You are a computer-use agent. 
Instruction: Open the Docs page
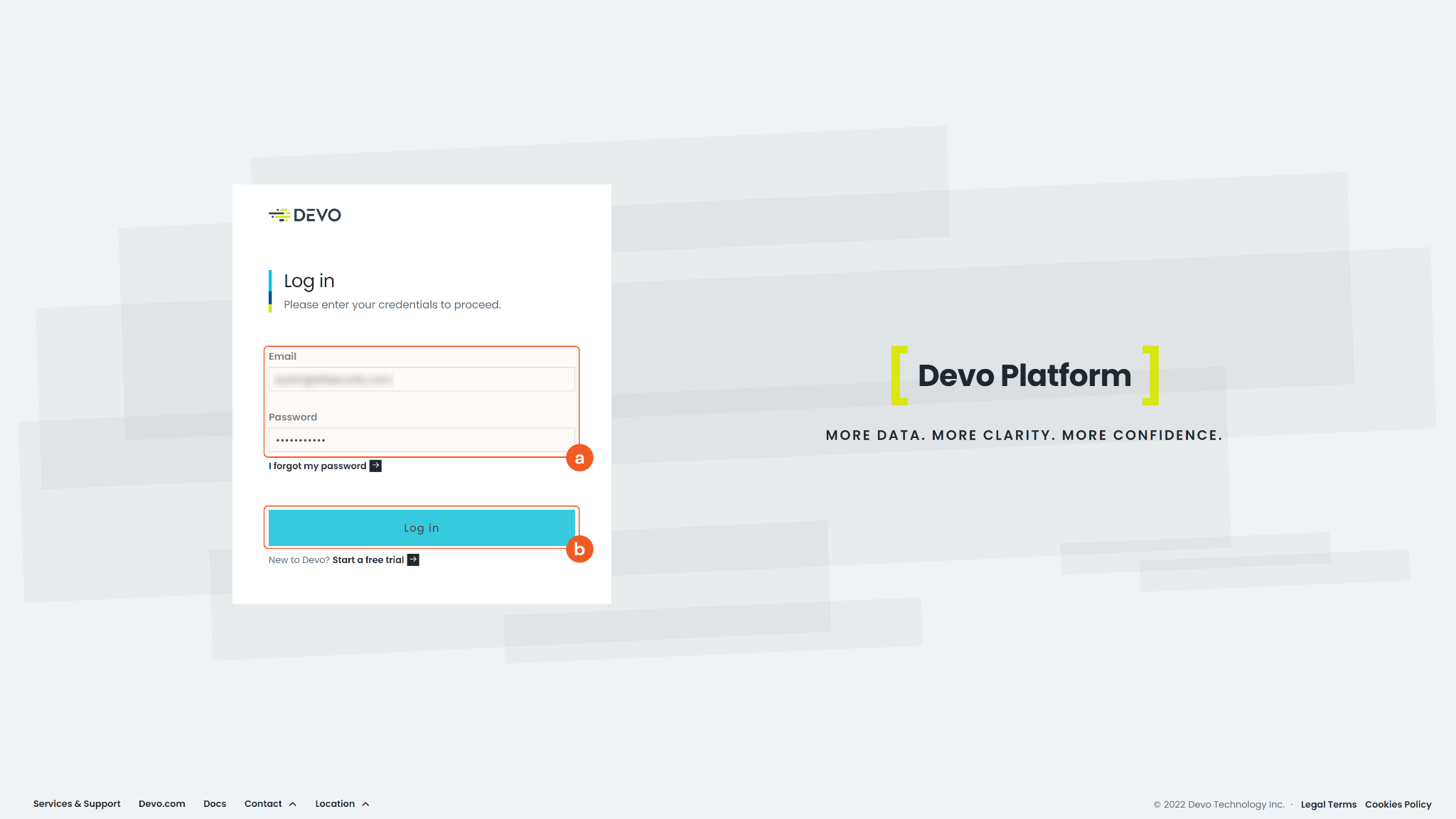coord(215,803)
